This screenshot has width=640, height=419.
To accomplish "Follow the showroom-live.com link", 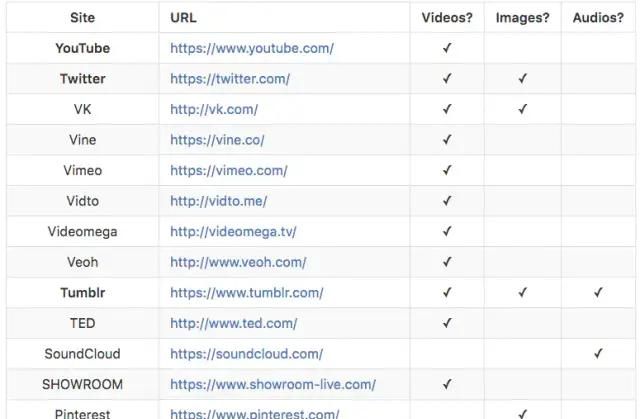I will pos(272,384).
